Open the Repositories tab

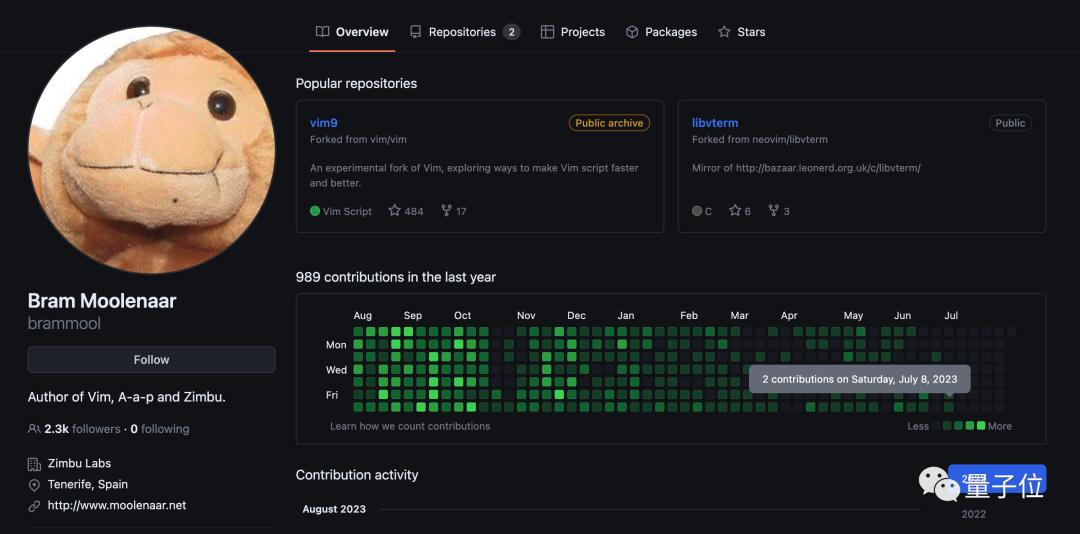point(464,32)
